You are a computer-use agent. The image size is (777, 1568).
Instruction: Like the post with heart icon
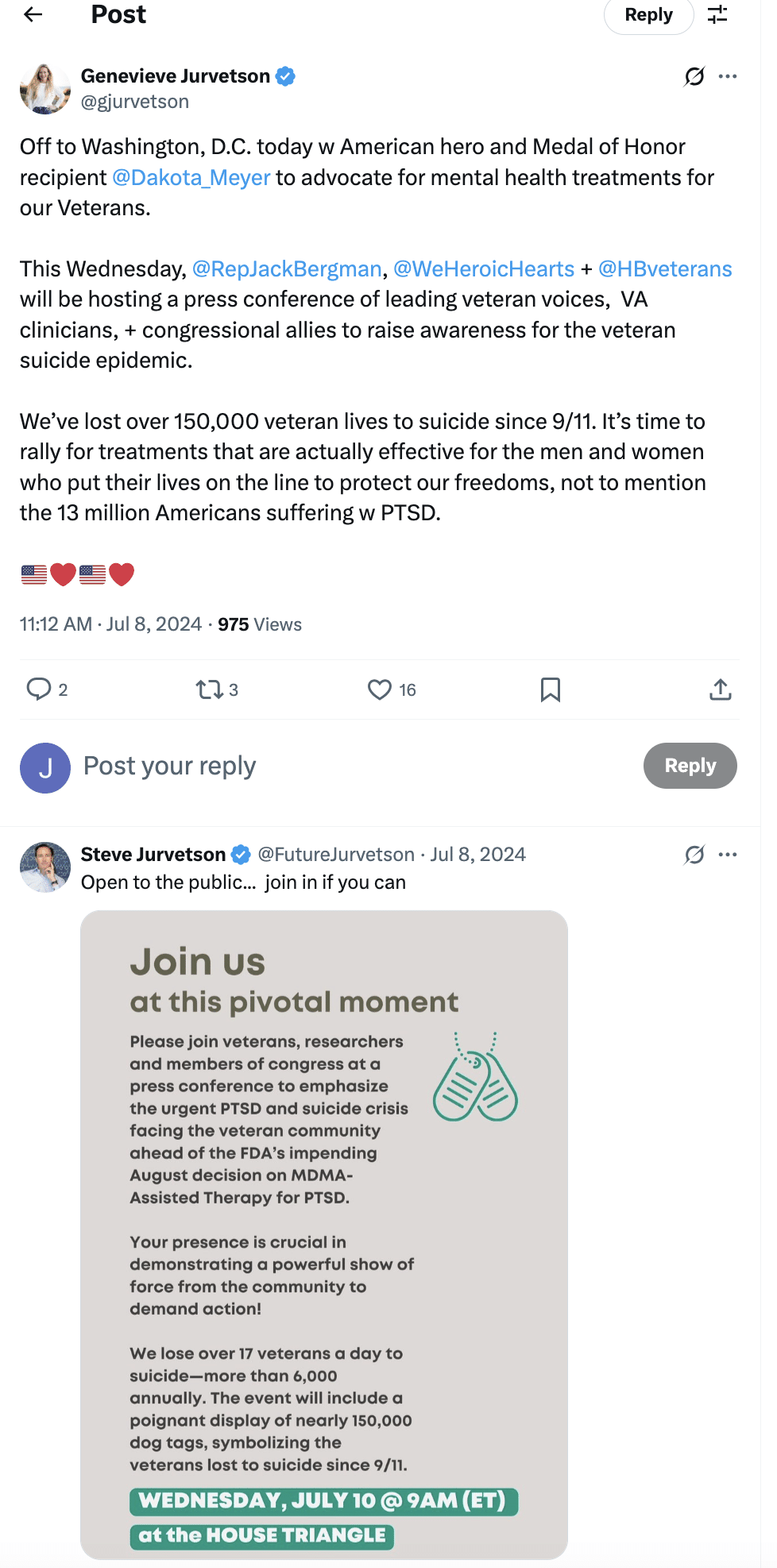tap(380, 689)
